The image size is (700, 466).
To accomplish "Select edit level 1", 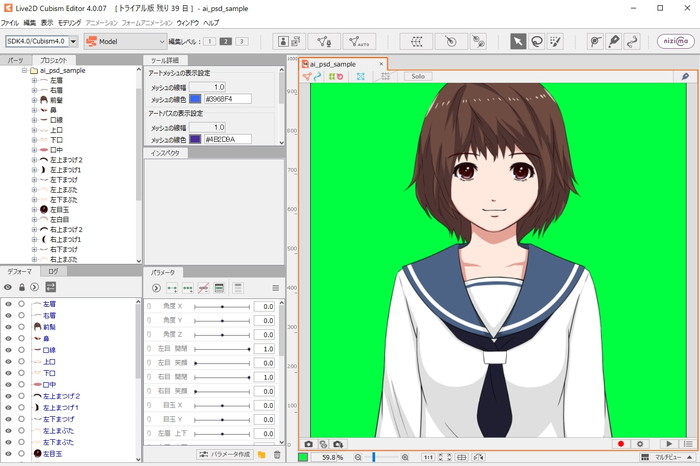I will [x=209, y=42].
